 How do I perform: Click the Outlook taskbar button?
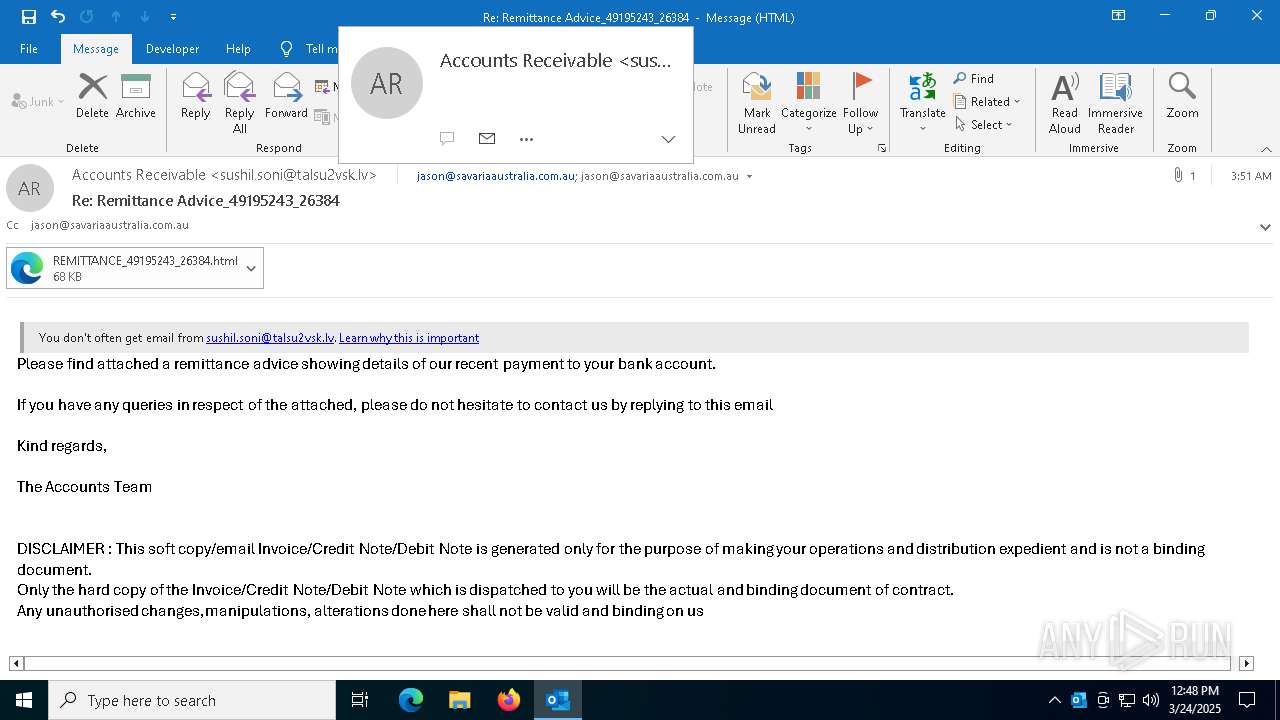tap(558, 700)
